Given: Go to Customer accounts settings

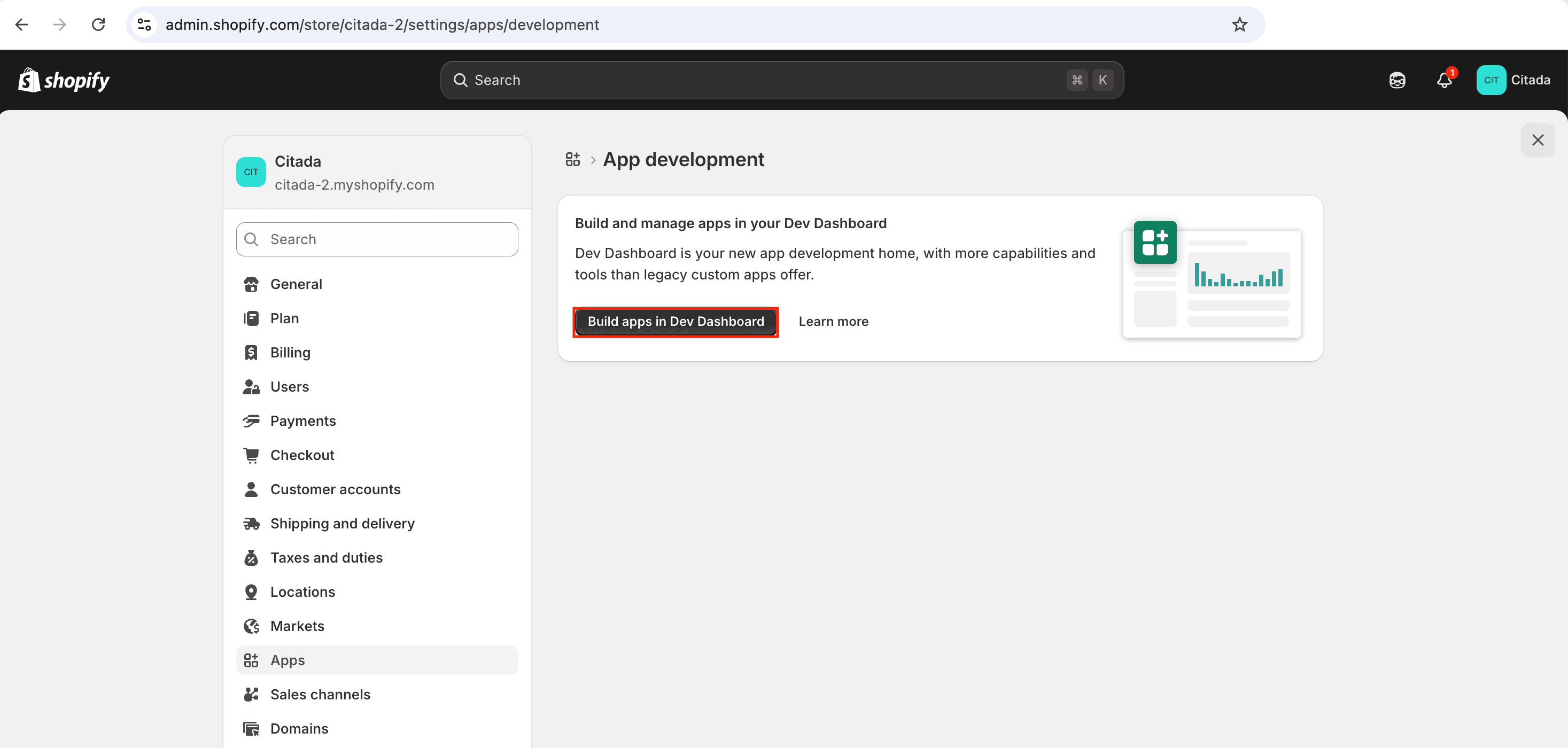Looking at the screenshot, I should pos(377,489).
